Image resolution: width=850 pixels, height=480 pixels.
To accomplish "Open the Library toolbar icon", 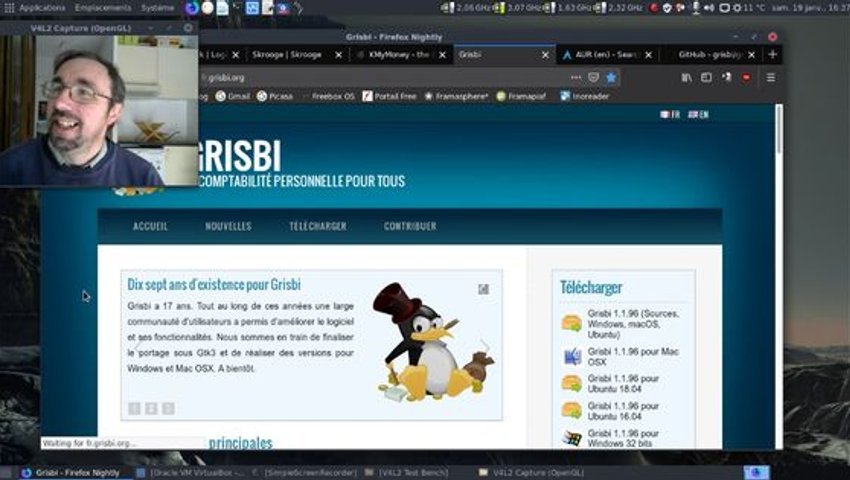I will 687,78.
